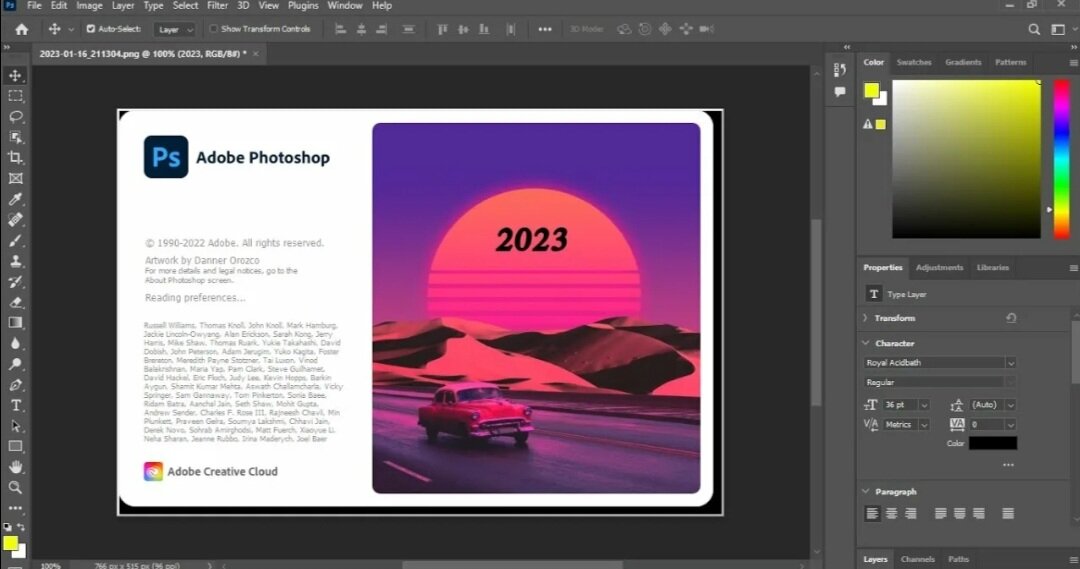The width and height of the screenshot is (1080, 569).
Task: Select the History Brush tool
Action: click(15, 282)
